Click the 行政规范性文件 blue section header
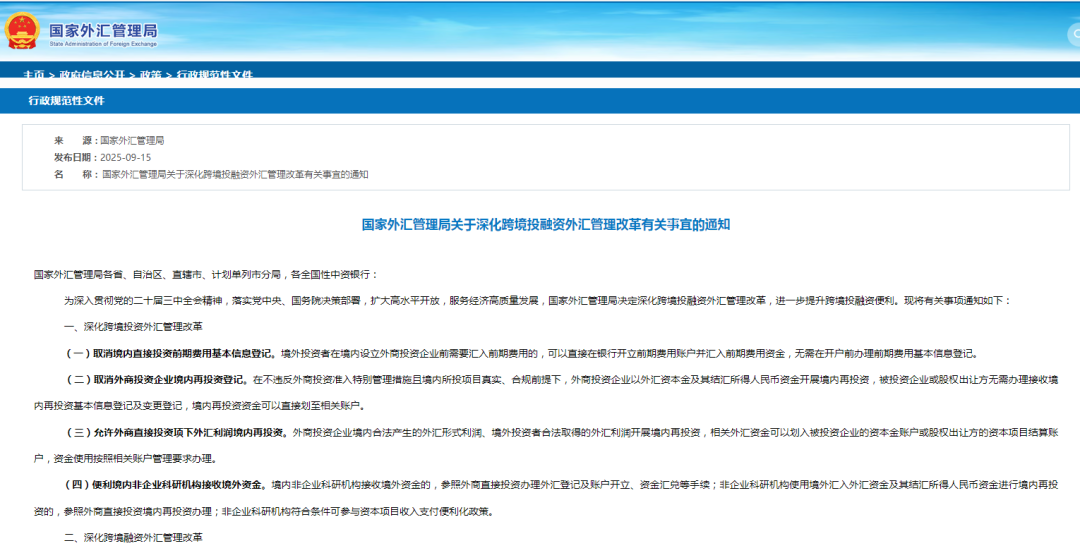 [66, 101]
